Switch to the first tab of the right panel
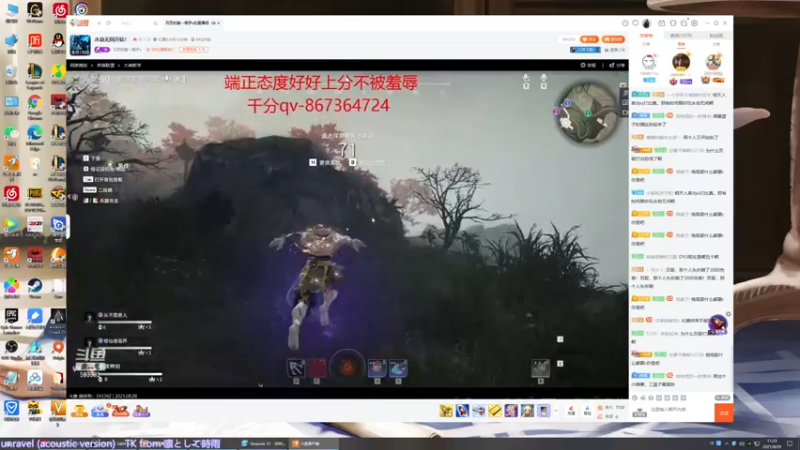Screen dimensions: 800x450 coord(646,36)
